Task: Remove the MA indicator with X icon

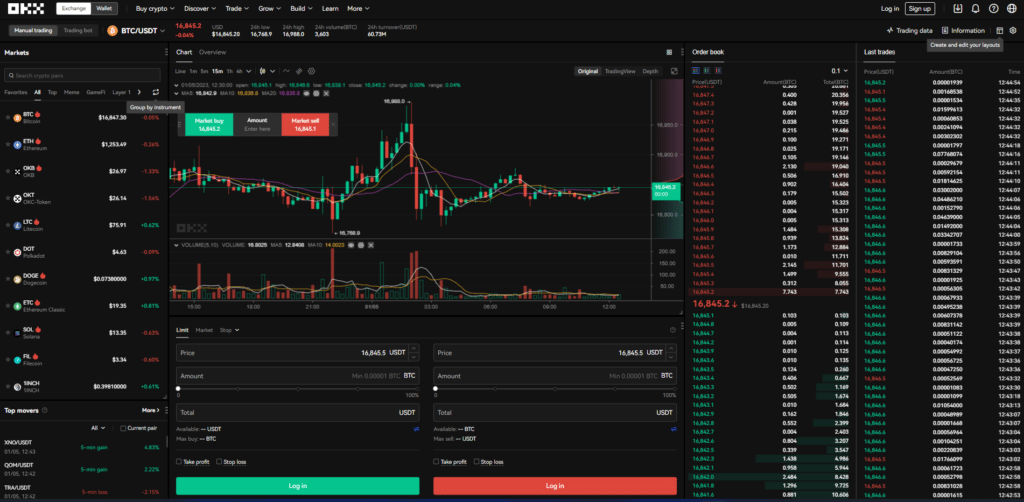Action: click(x=326, y=93)
